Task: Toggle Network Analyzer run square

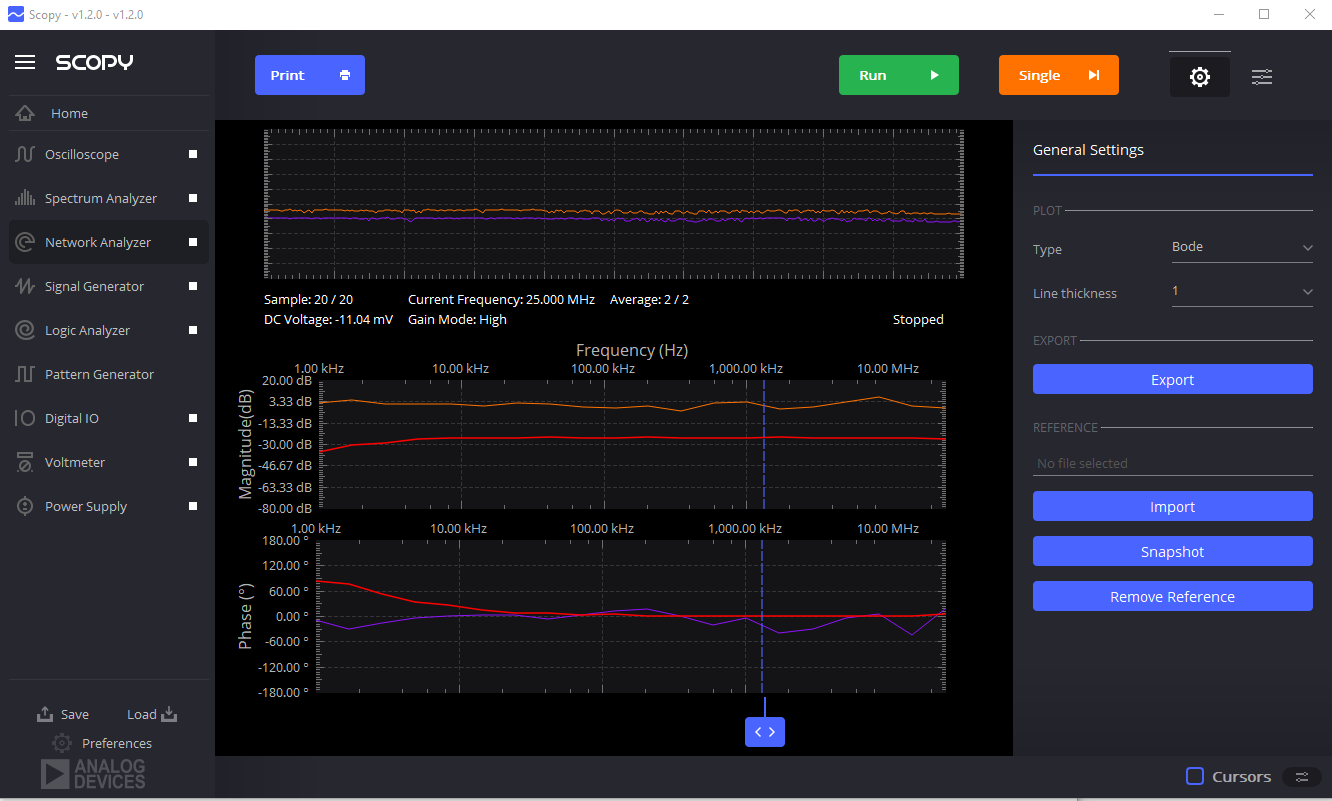Action: click(x=193, y=242)
